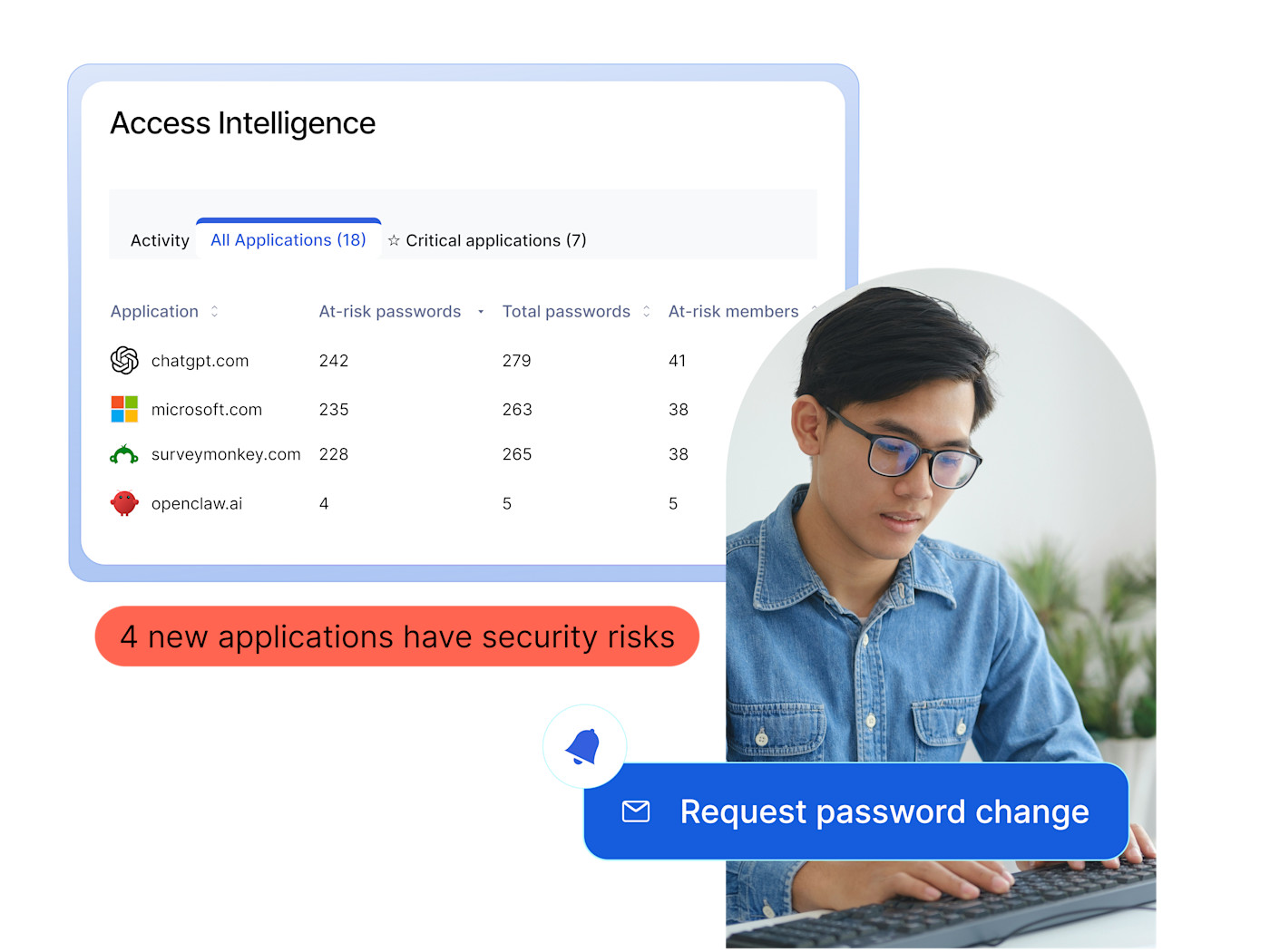
Task: Click the 228 at-risk passwords value
Action: point(334,454)
